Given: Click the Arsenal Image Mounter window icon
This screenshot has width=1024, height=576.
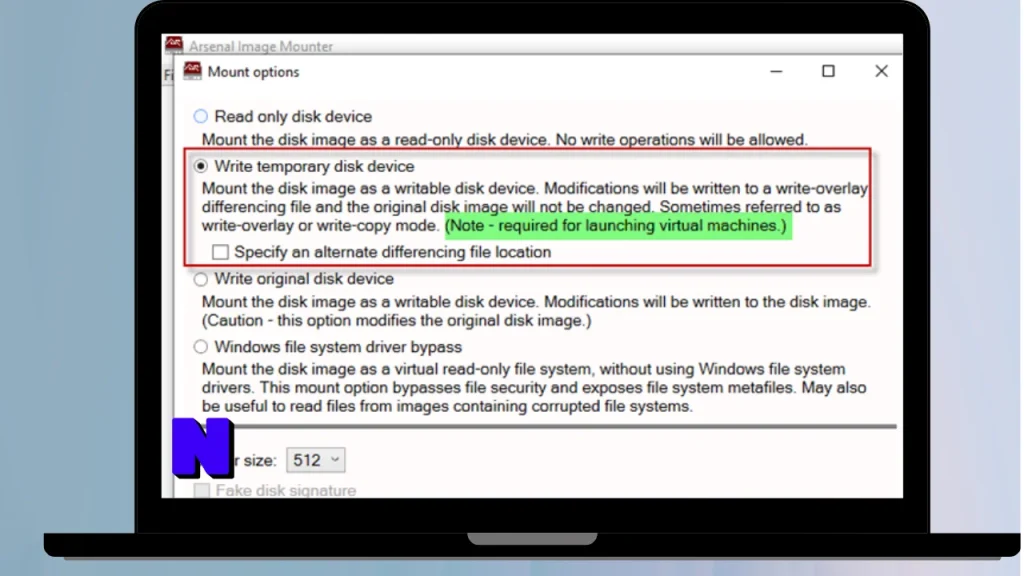Looking at the screenshot, I should [174, 44].
